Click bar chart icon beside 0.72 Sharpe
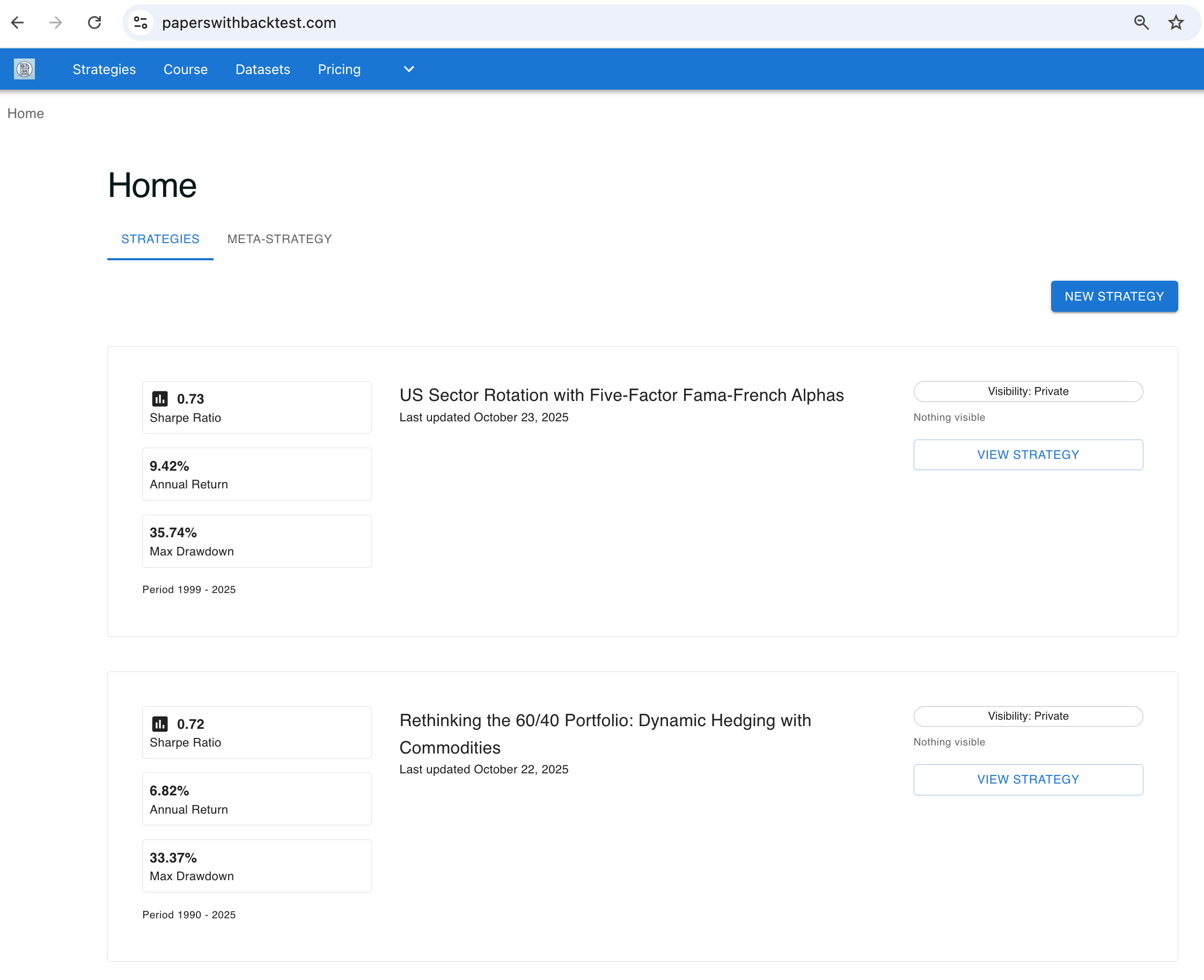Screen dimensions: 1204x980 pos(160,723)
